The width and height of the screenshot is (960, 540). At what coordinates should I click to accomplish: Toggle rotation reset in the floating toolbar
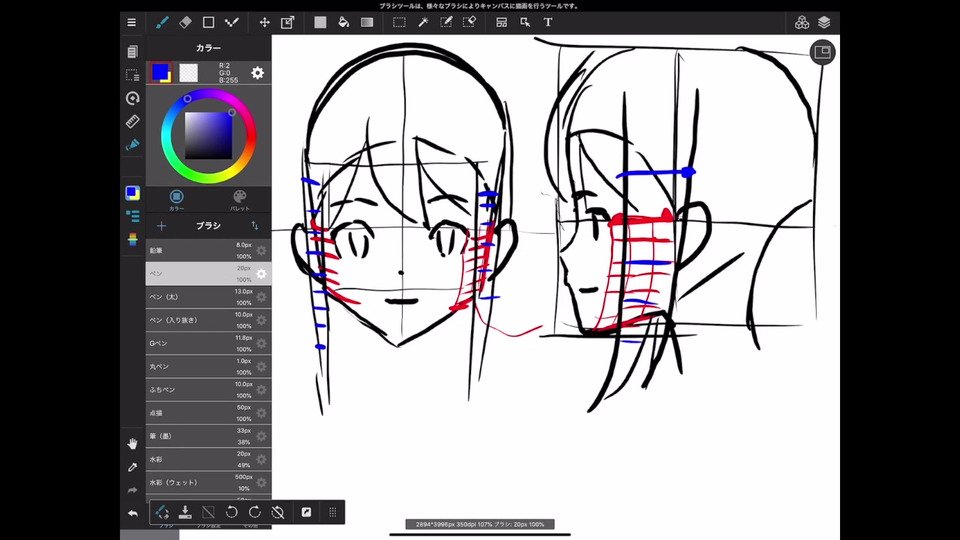tap(279, 512)
